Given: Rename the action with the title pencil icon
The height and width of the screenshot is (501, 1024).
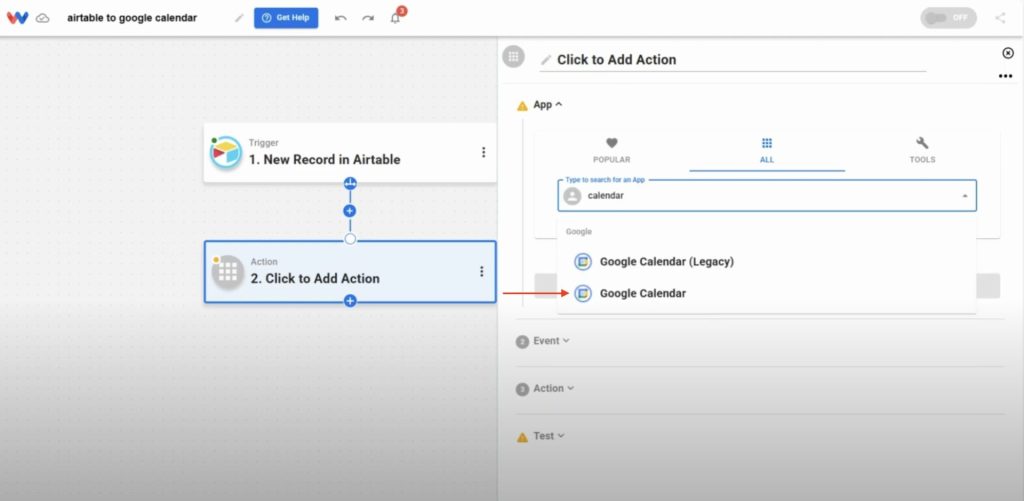Looking at the screenshot, I should [x=546, y=60].
